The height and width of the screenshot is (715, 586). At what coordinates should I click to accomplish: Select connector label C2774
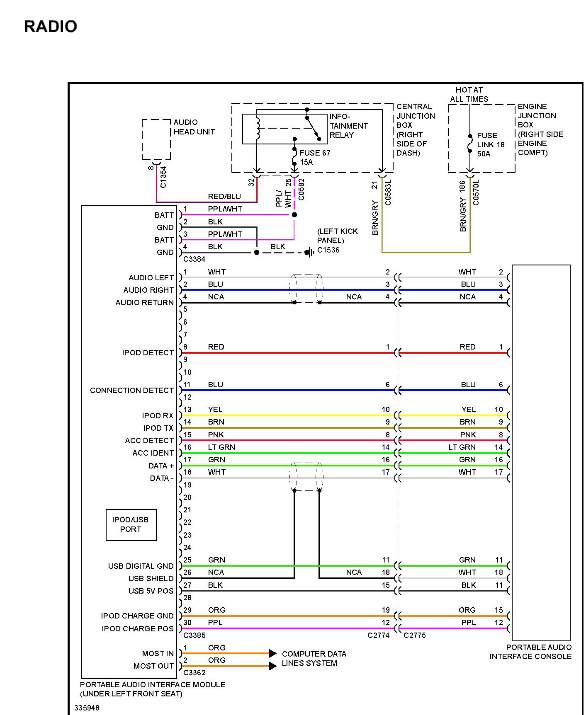coord(379,635)
